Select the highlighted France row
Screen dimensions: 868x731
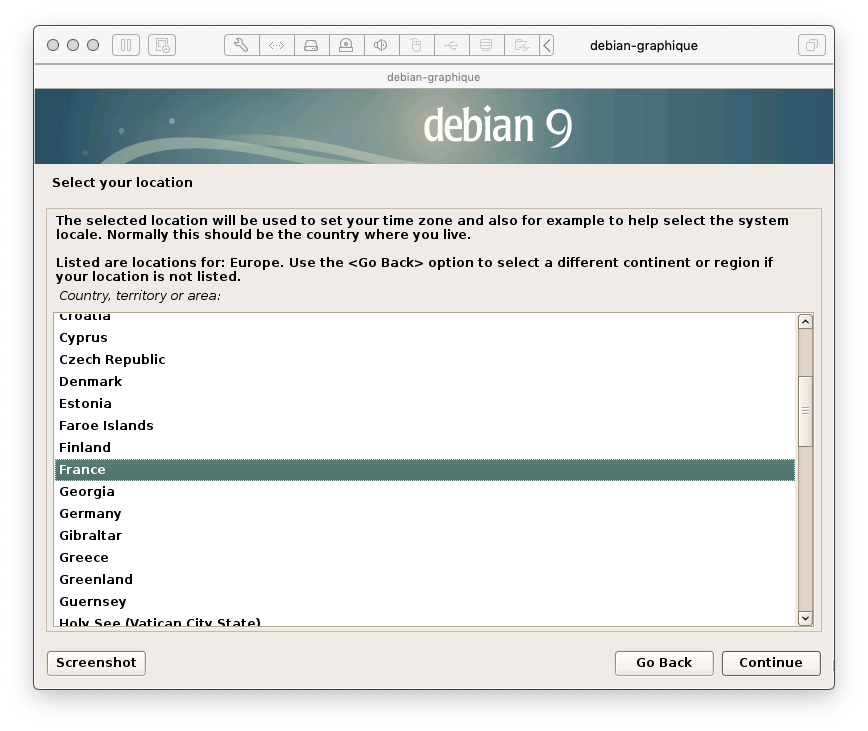coord(425,470)
